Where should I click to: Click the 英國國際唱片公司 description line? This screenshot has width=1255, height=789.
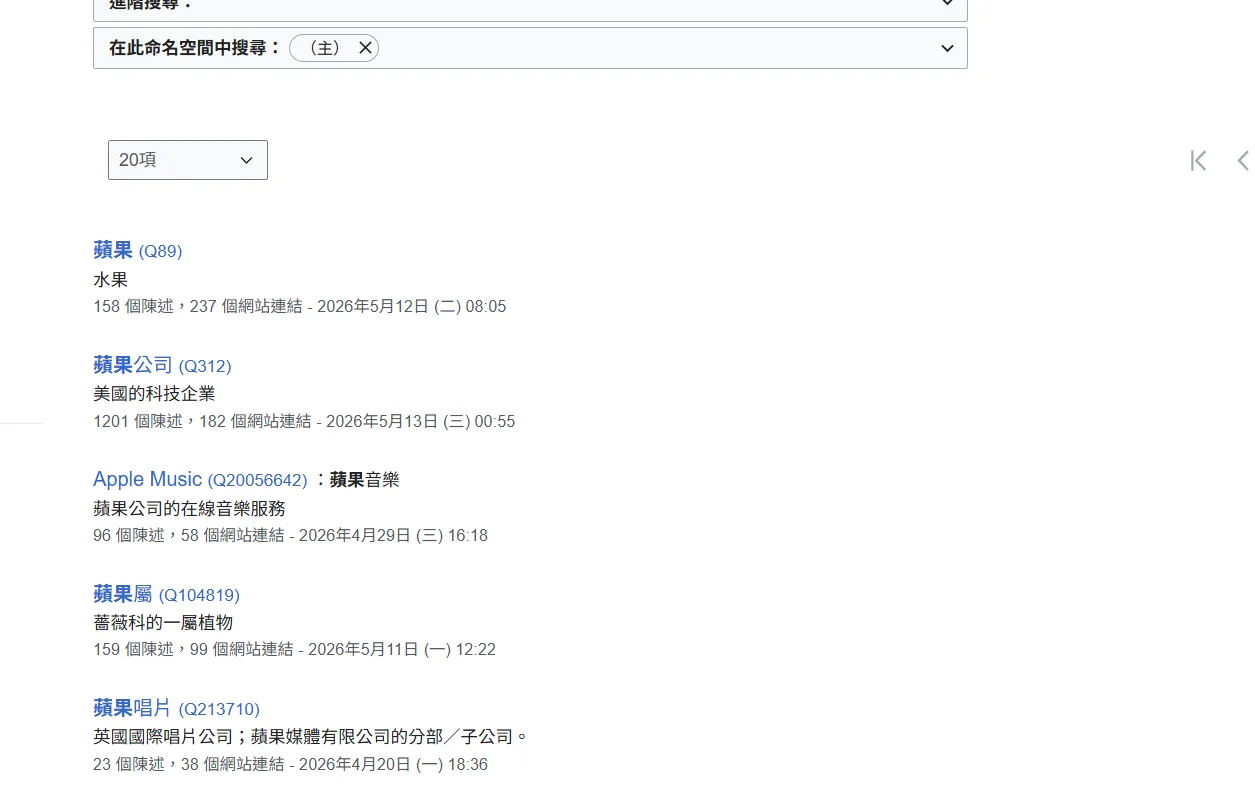click(311, 737)
